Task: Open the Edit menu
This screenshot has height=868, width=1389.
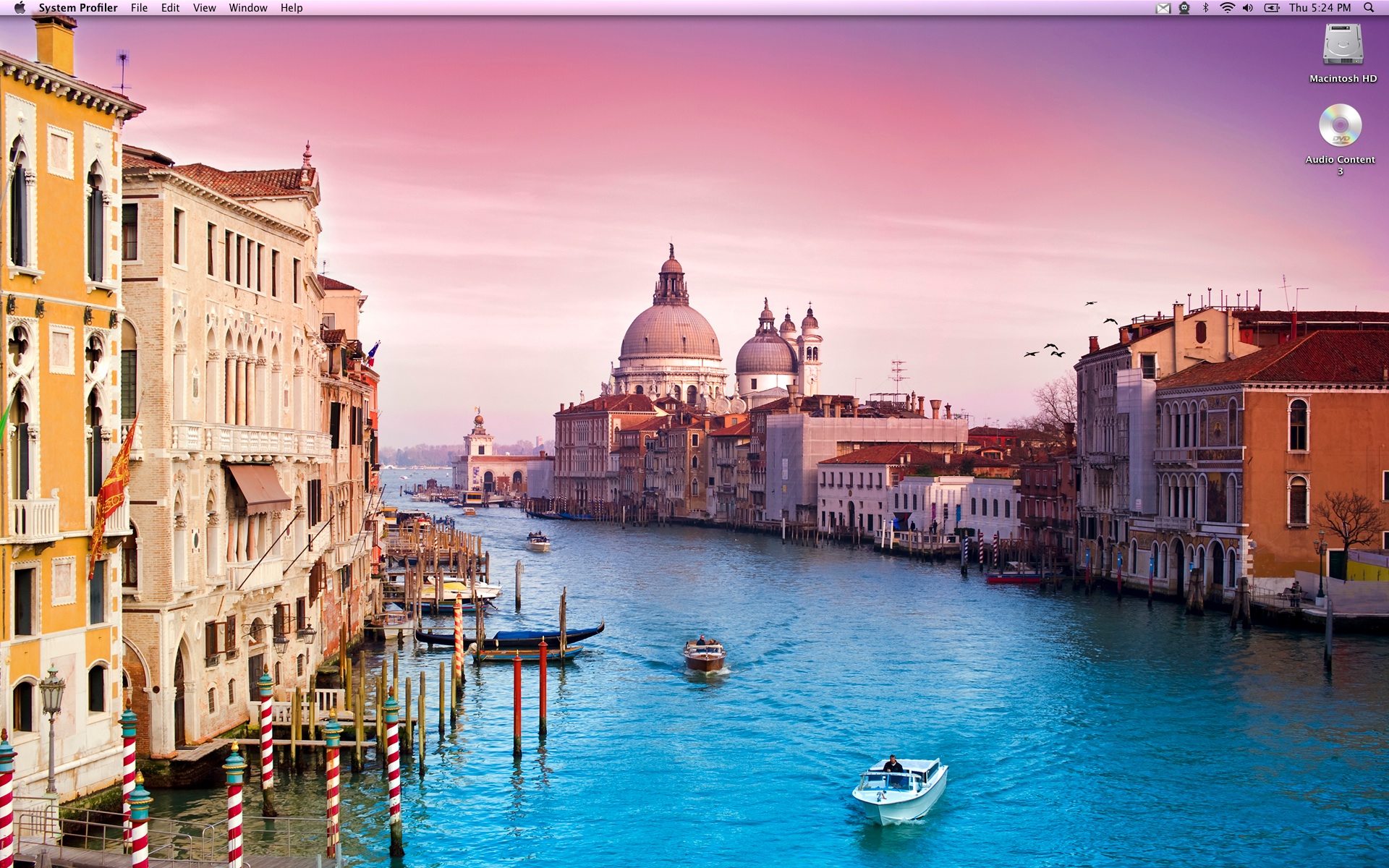Action: tap(170, 8)
